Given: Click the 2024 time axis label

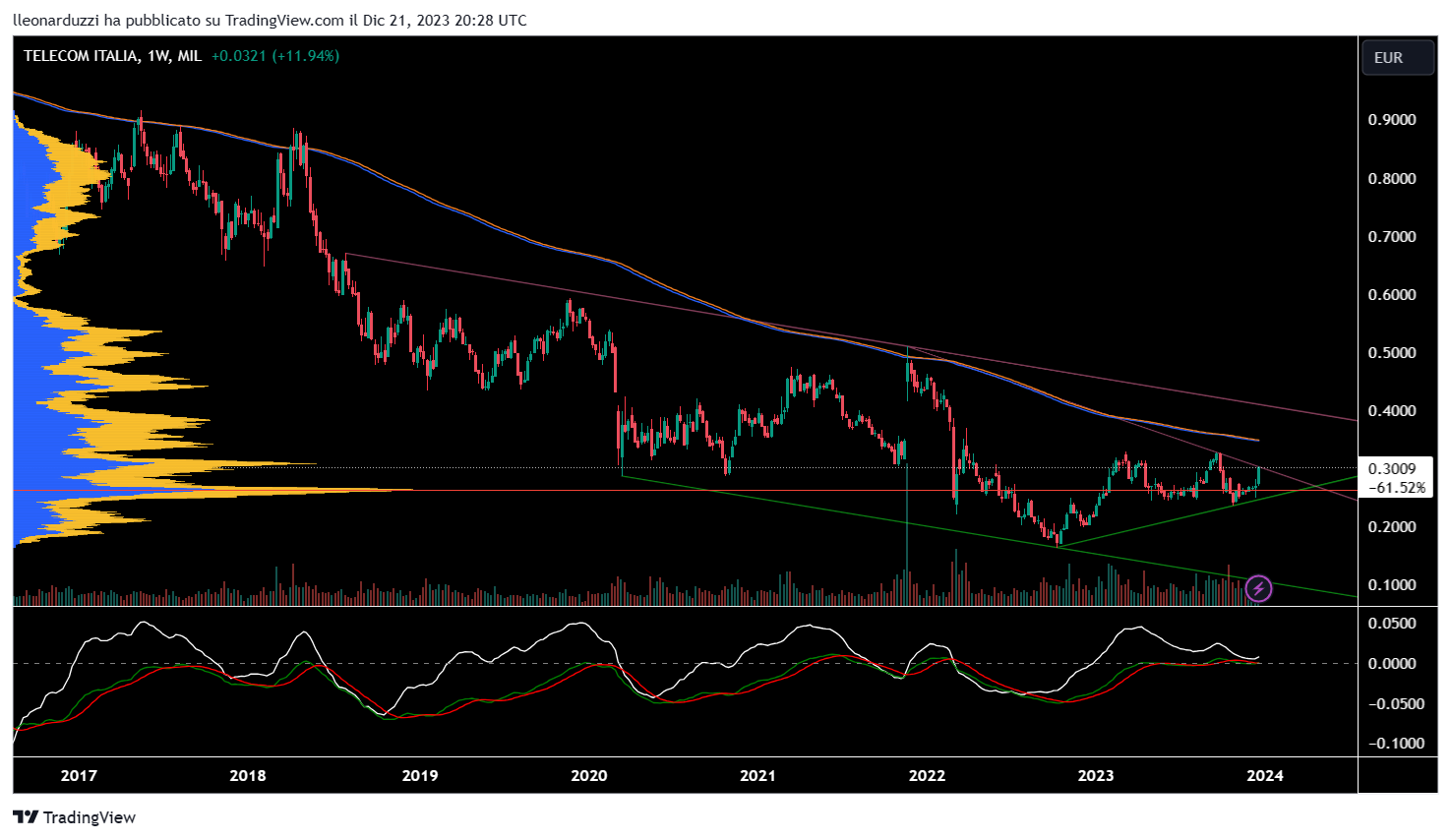Looking at the screenshot, I should click(1265, 776).
